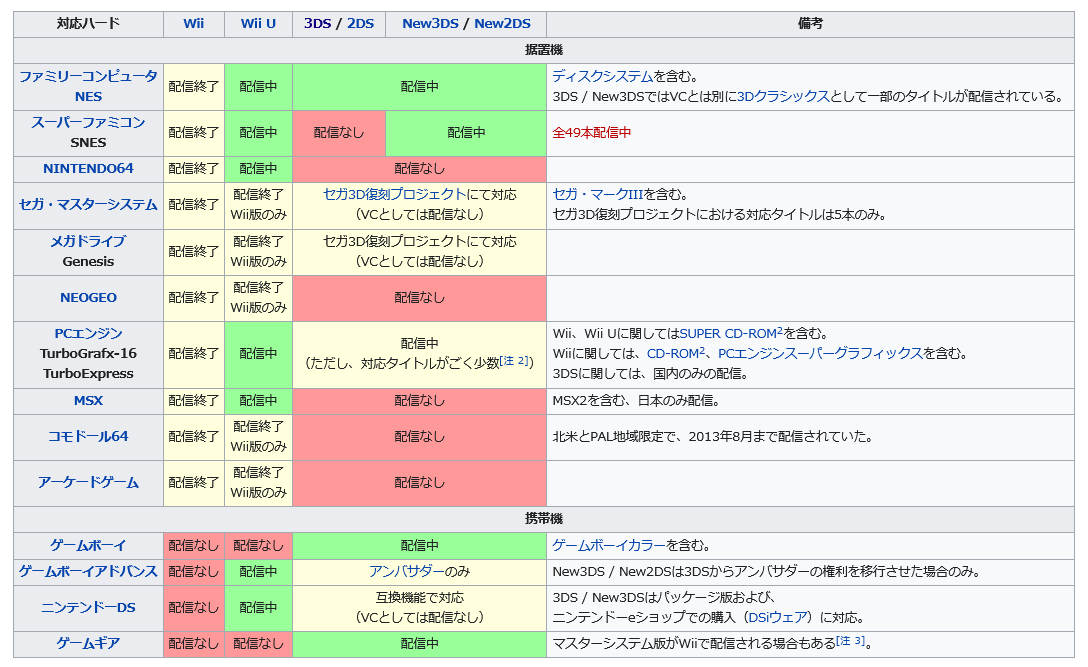
Task: Open the Wii U column header link
Action: 258,24
